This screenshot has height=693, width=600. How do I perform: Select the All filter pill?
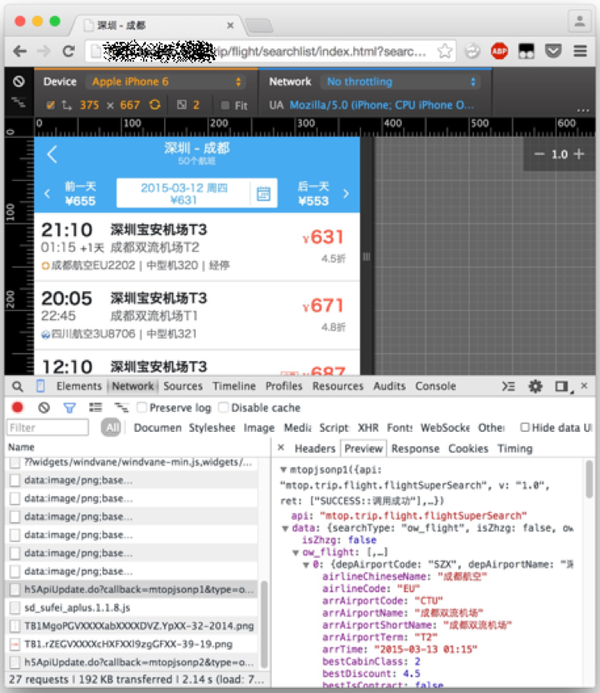[111, 427]
